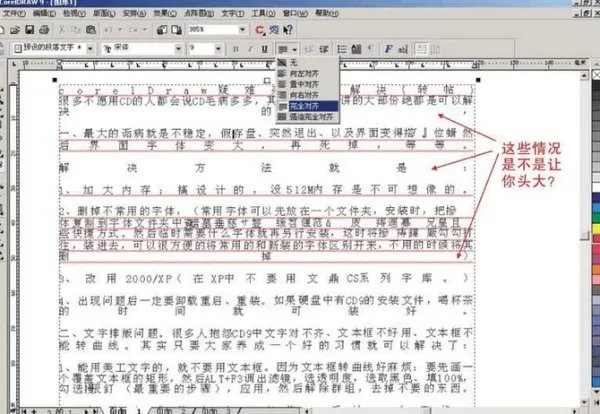Click the Open file folder icon
The height and width of the screenshot is (414, 600).
[x=15, y=30]
